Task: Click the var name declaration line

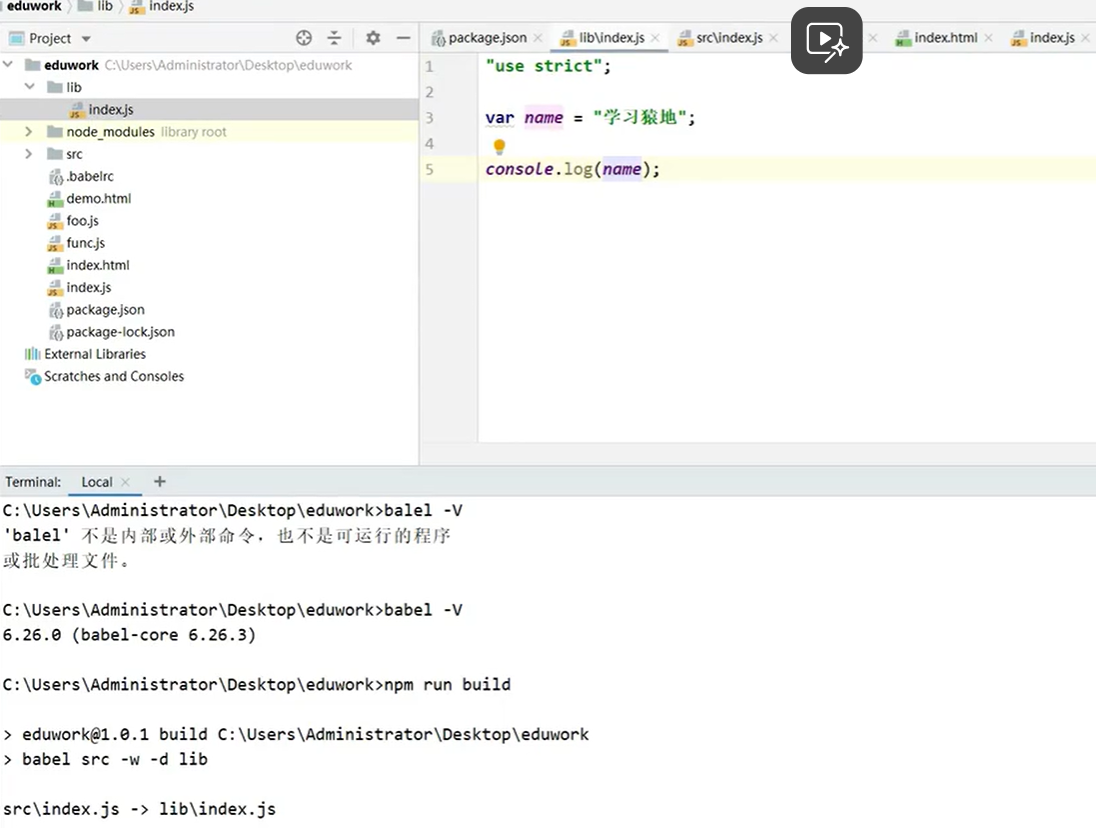Action: [591, 117]
